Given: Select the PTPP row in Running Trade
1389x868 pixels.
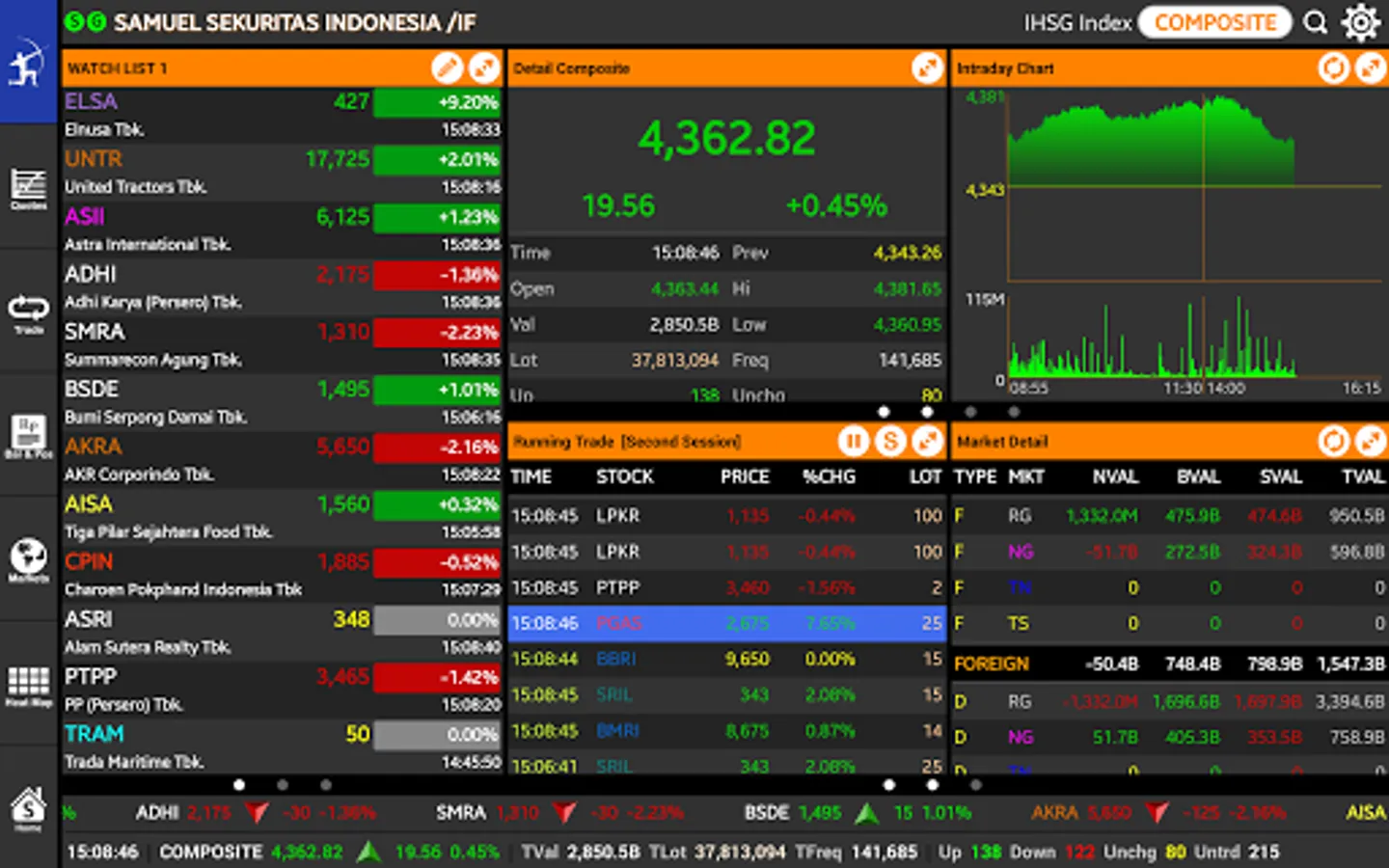Looking at the screenshot, I should point(727,587).
